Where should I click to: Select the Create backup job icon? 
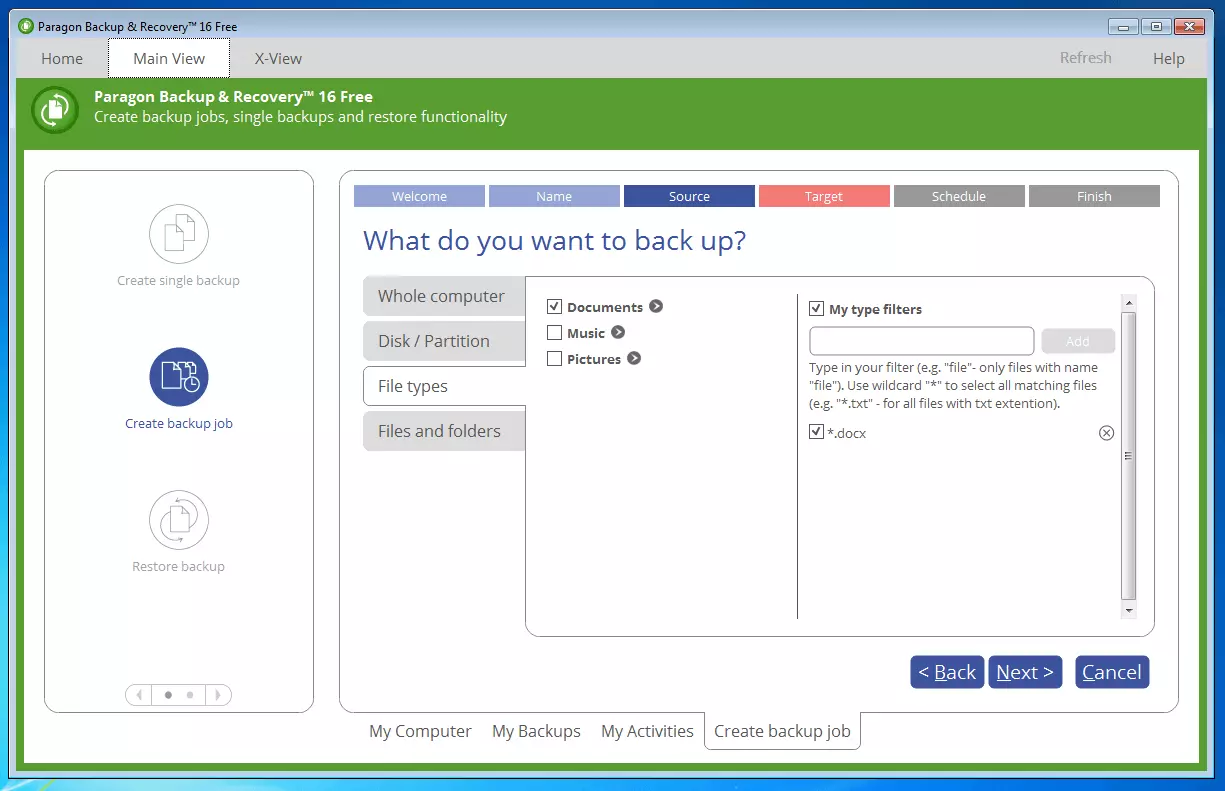click(178, 377)
